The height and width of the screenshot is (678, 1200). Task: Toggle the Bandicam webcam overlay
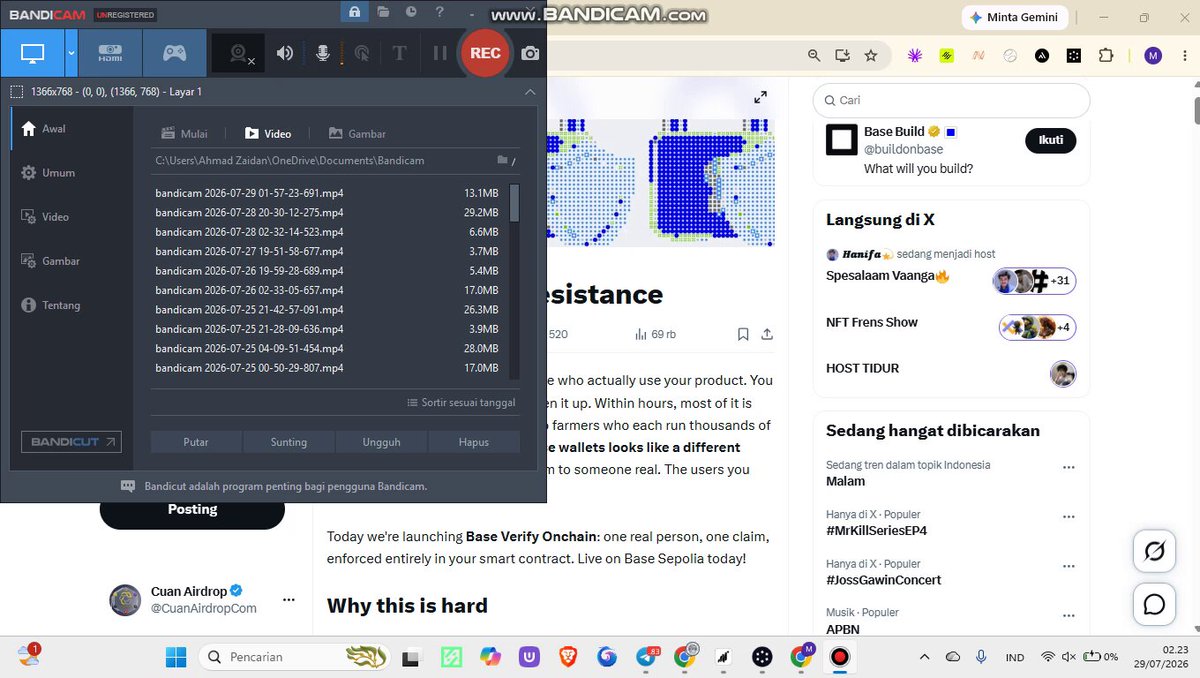[240, 54]
